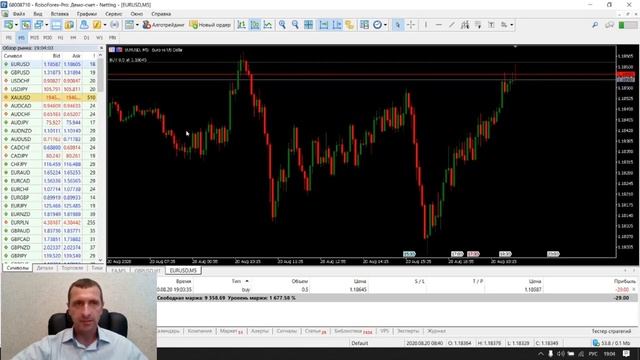Select the EURUSD,M5 chart tab
640x360 pixels.
[x=183, y=271]
